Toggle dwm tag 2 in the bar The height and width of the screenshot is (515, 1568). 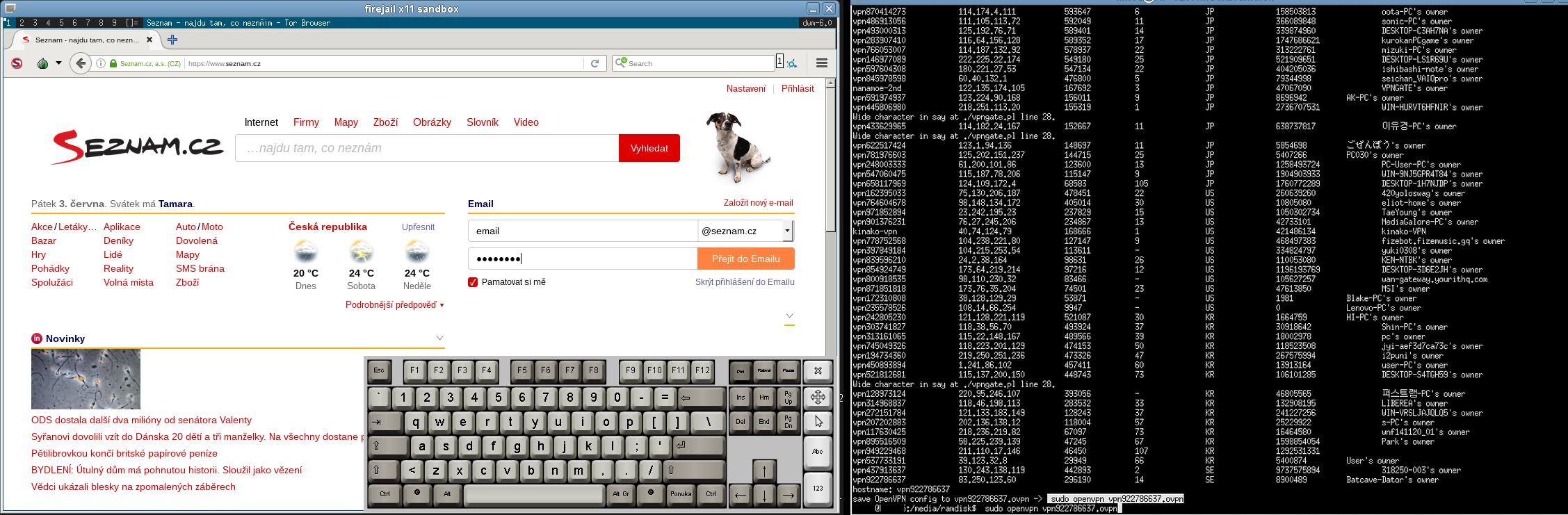click(x=22, y=23)
